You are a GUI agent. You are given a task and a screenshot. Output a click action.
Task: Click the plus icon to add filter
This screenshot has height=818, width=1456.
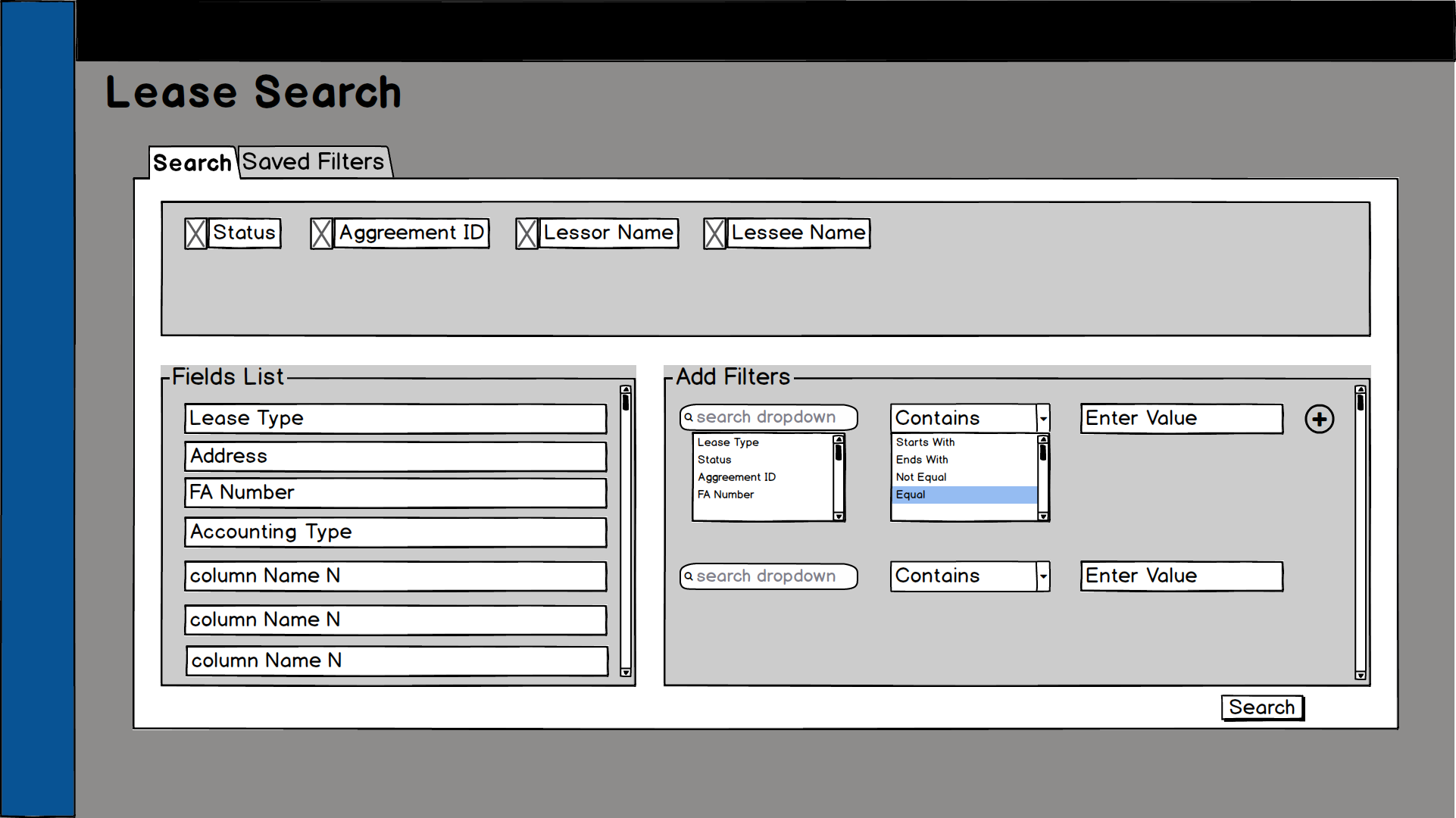pyautogui.click(x=1319, y=419)
